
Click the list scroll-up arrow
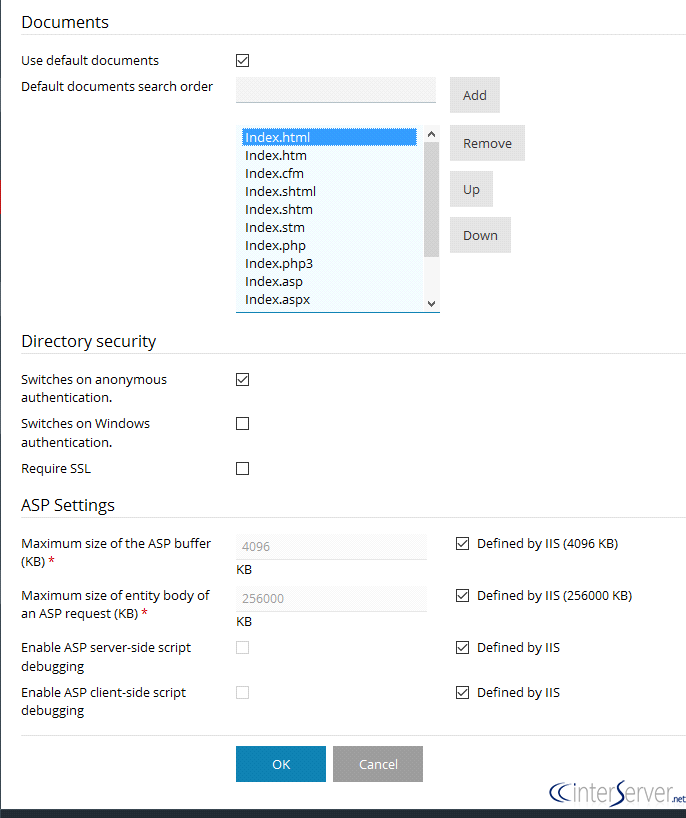[431, 134]
